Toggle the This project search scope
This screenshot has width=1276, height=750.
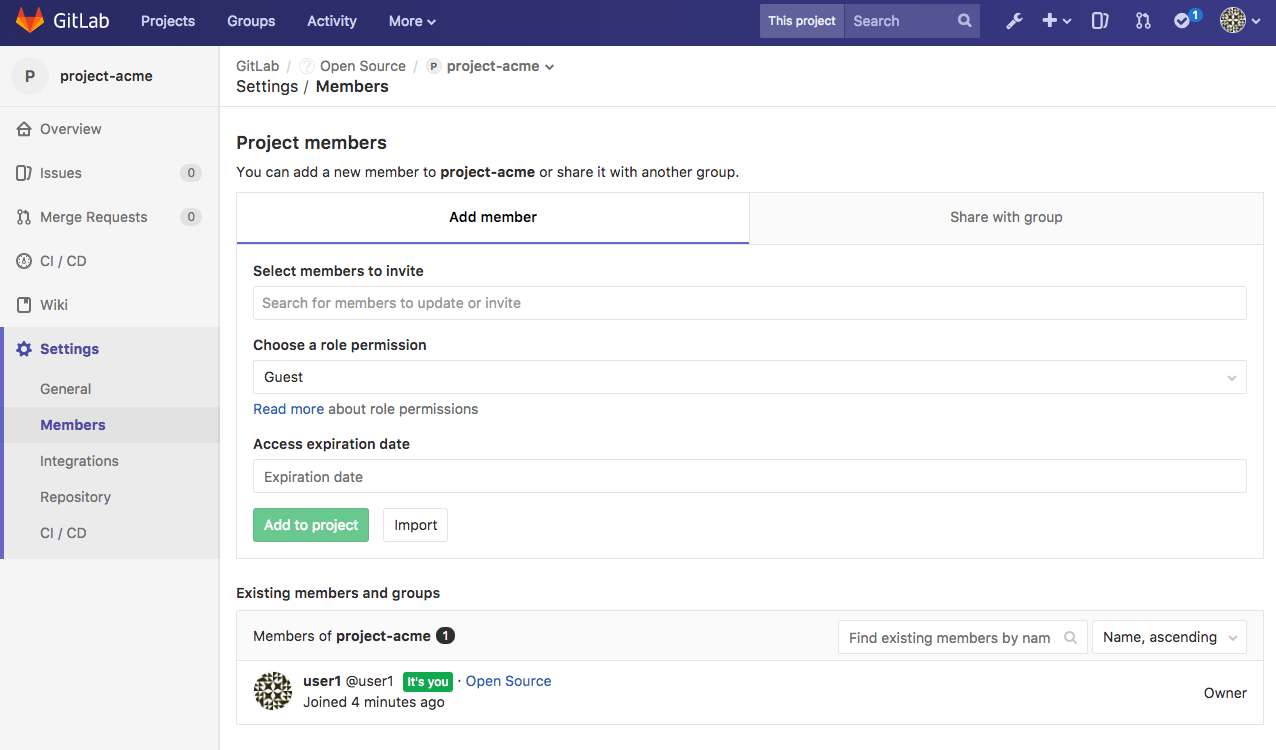[801, 20]
